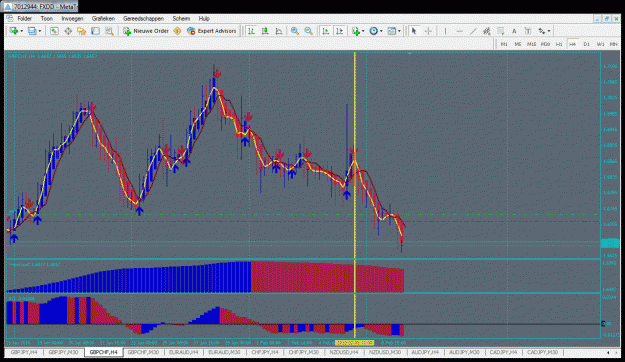Select the Fibonacci Retracement tool
This screenshot has height=362, width=625.
point(500,31)
